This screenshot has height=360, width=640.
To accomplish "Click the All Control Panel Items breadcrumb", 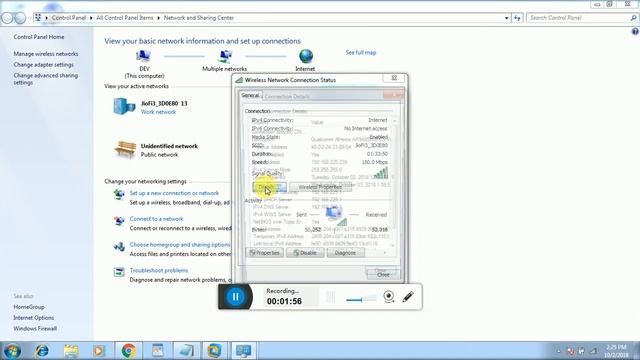I will pos(125,18).
